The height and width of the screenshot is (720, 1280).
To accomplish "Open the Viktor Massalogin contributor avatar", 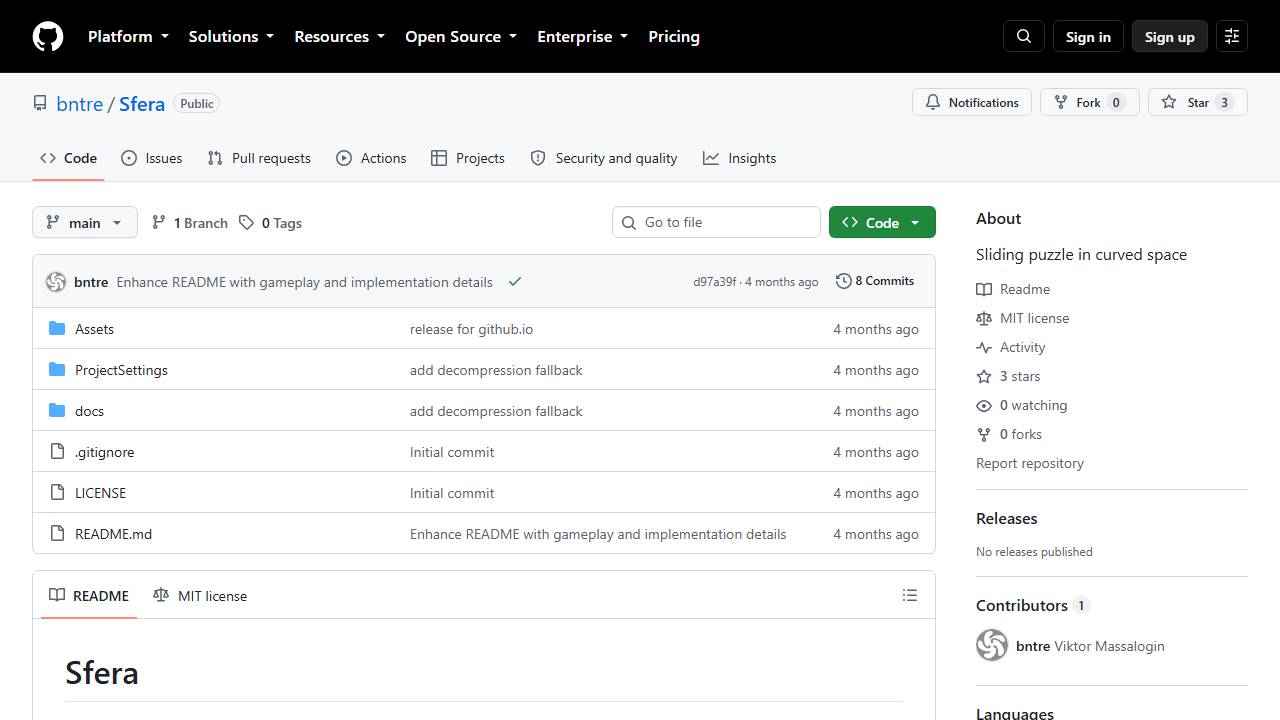I will pyautogui.click(x=992, y=645).
